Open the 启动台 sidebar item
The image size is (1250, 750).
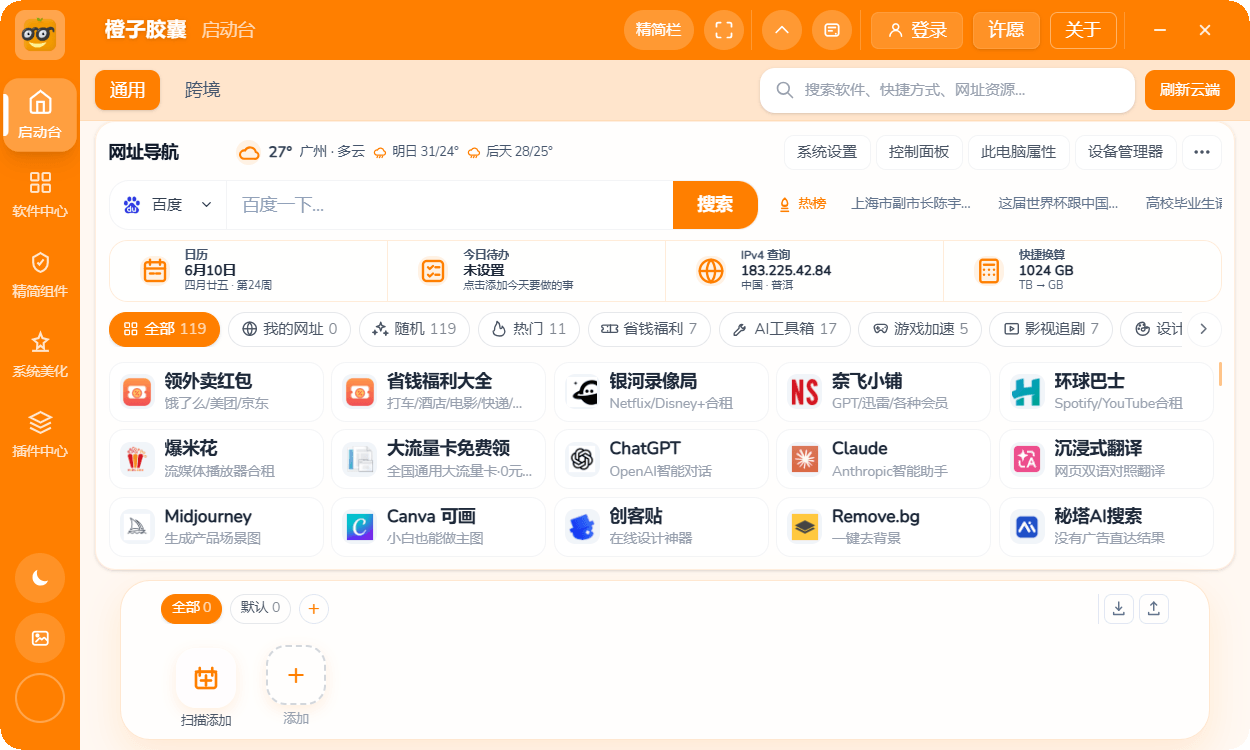click(x=40, y=114)
